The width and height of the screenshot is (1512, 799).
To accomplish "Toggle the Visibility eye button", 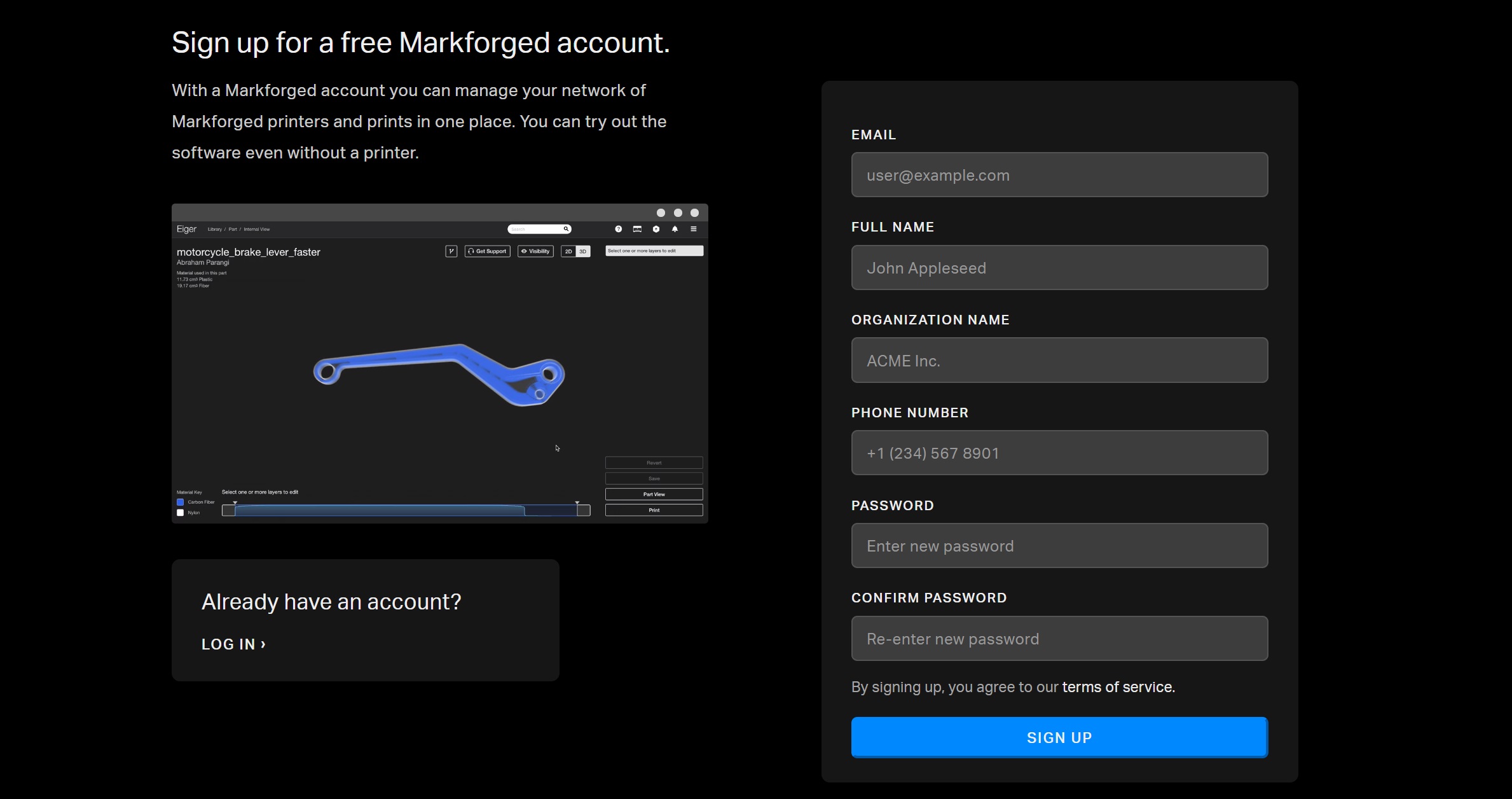I will (535, 251).
